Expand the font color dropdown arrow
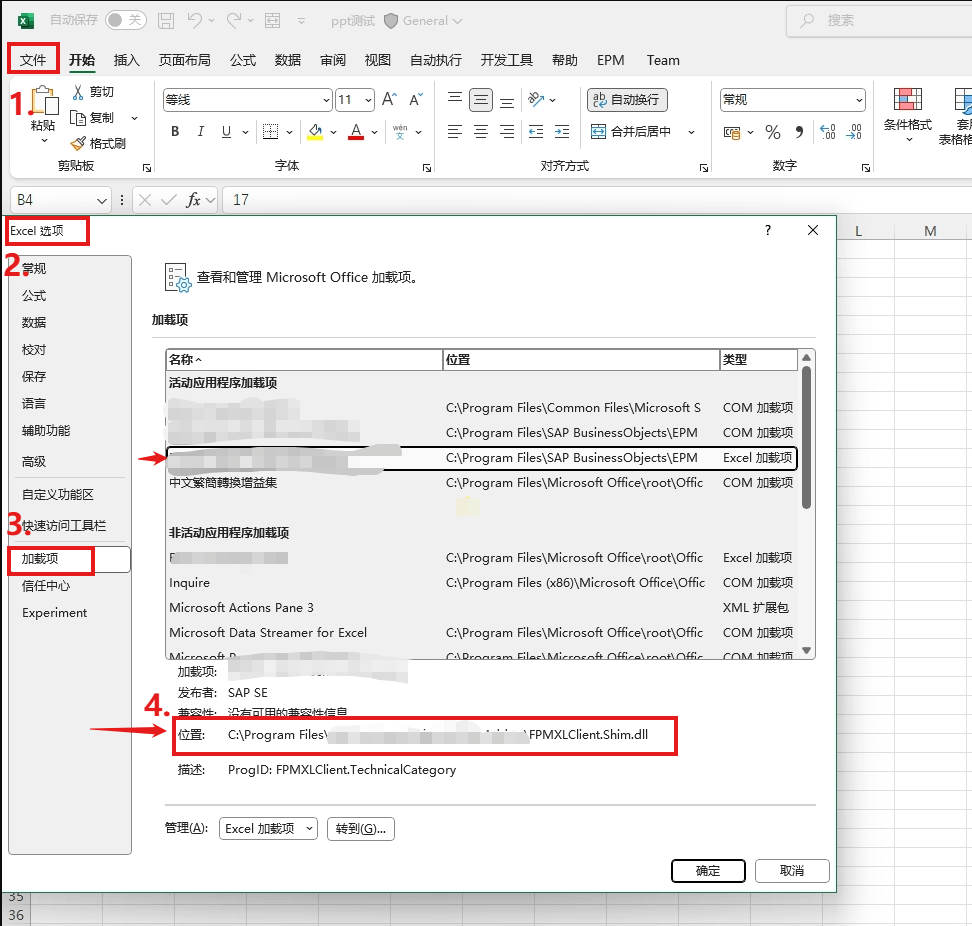Image resolution: width=972 pixels, height=926 pixels. tap(374, 132)
